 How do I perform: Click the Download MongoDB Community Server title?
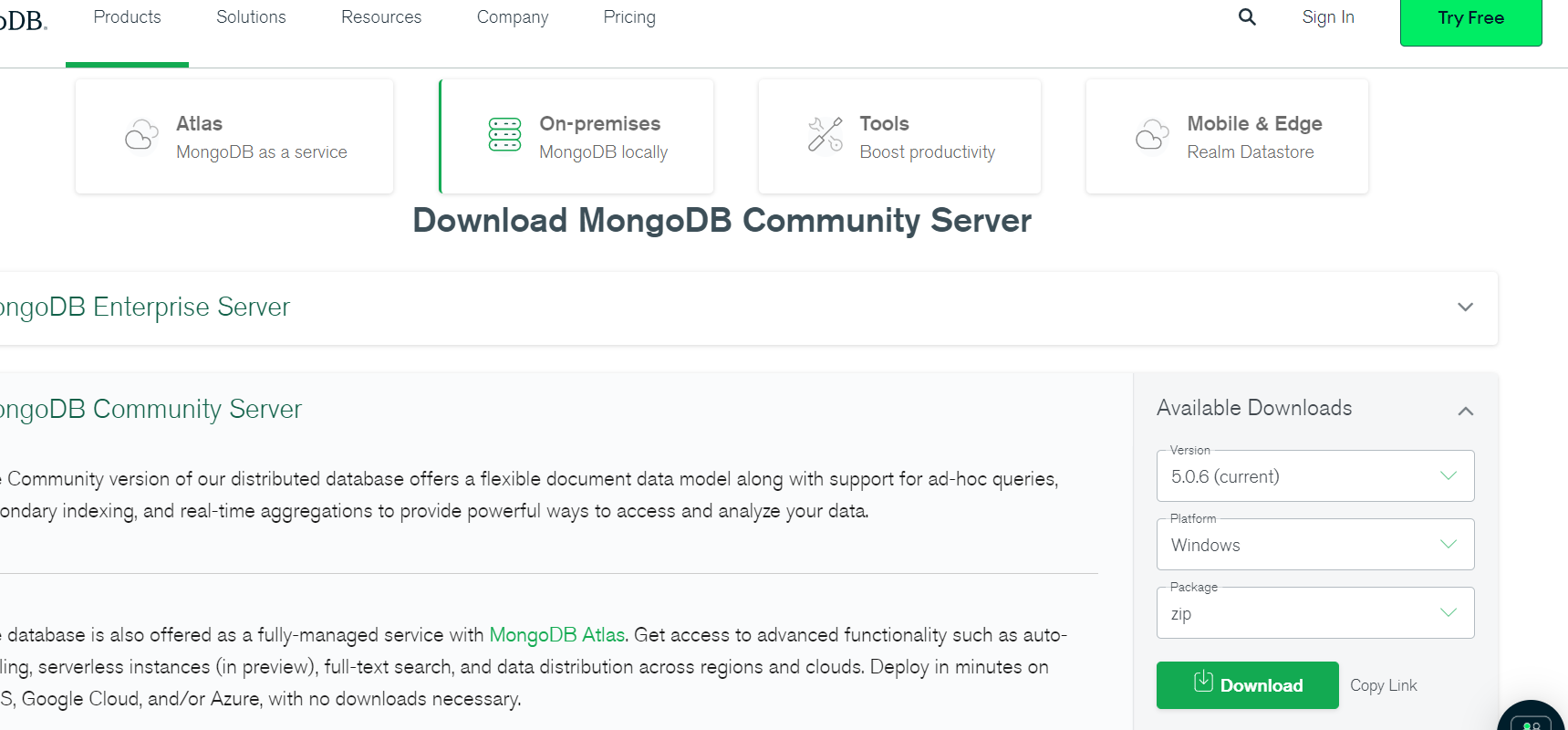pyautogui.click(x=722, y=221)
